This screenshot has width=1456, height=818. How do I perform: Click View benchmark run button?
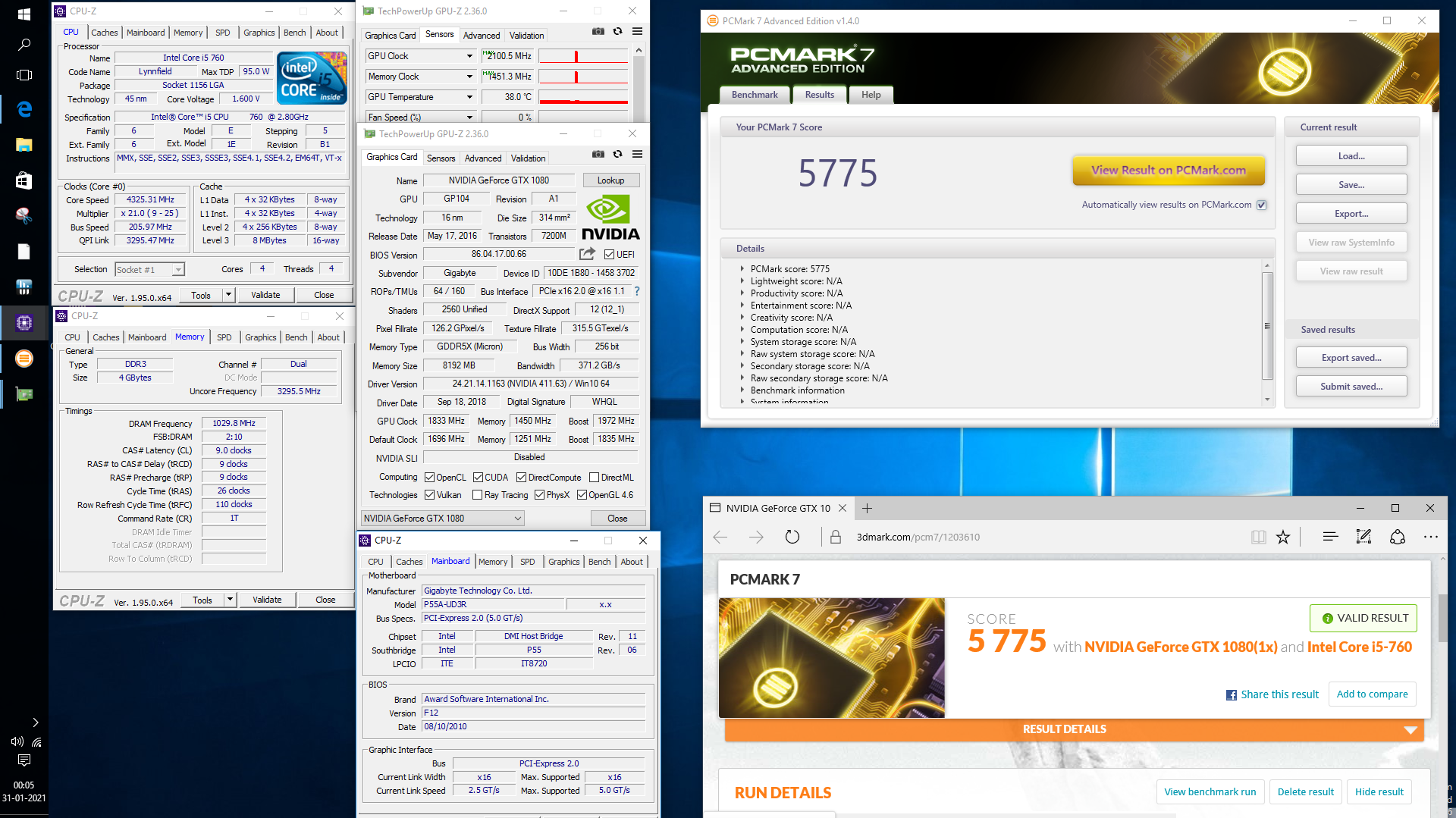1210,792
